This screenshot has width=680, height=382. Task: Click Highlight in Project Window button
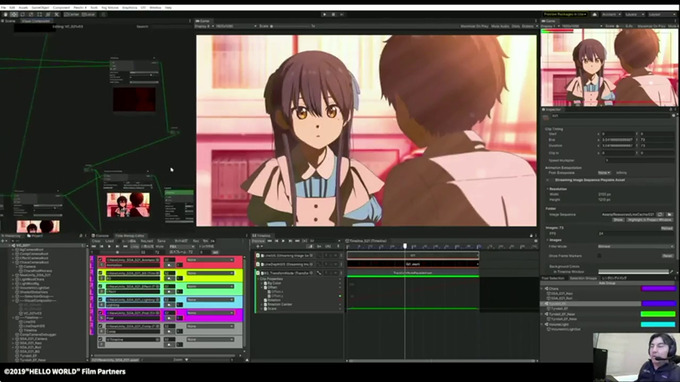click(x=649, y=220)
